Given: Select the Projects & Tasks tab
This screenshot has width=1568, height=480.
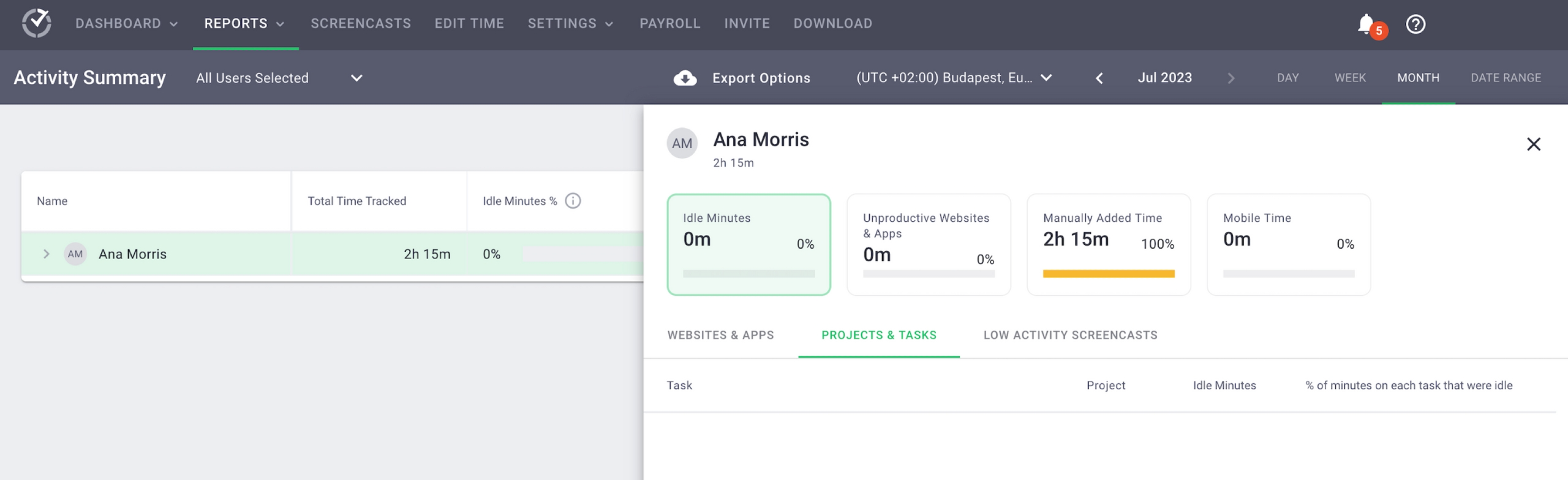Looking at the screenshot, I should (879, 335).
